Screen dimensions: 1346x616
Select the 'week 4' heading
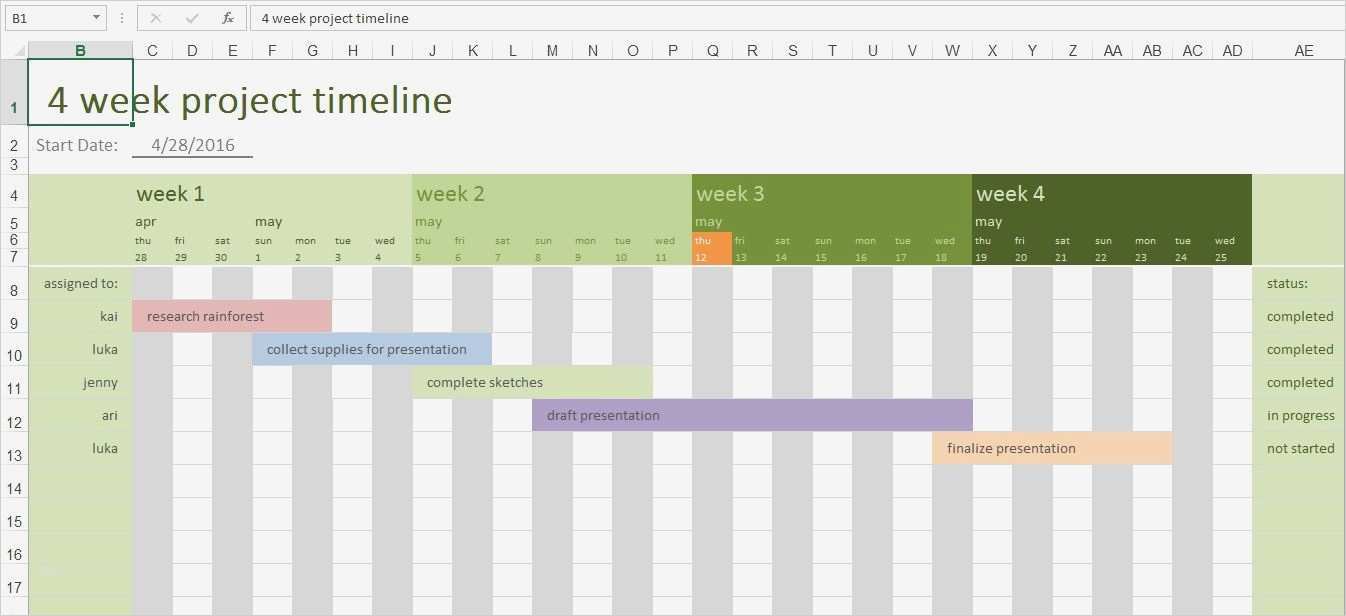(1010, 194)
